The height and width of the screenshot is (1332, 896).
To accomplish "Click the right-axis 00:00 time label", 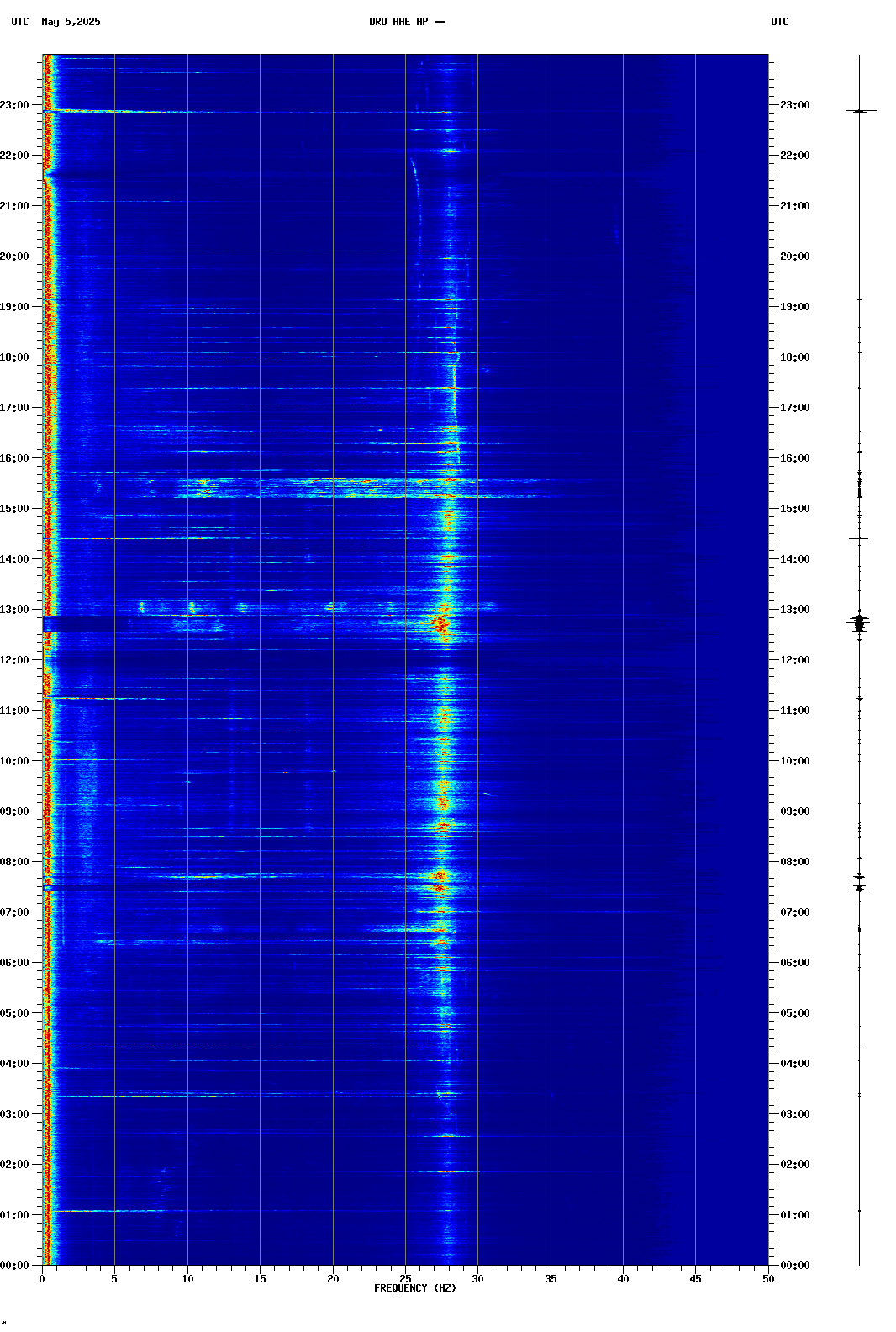I will [x=795, y=1266].
